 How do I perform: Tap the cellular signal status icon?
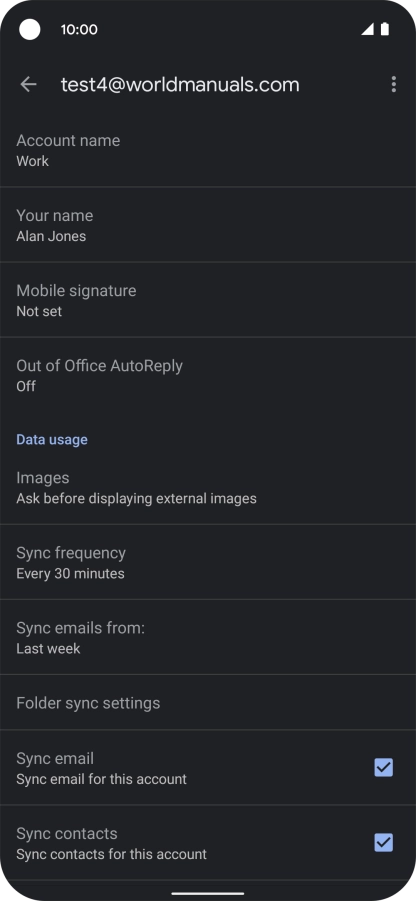367,29
